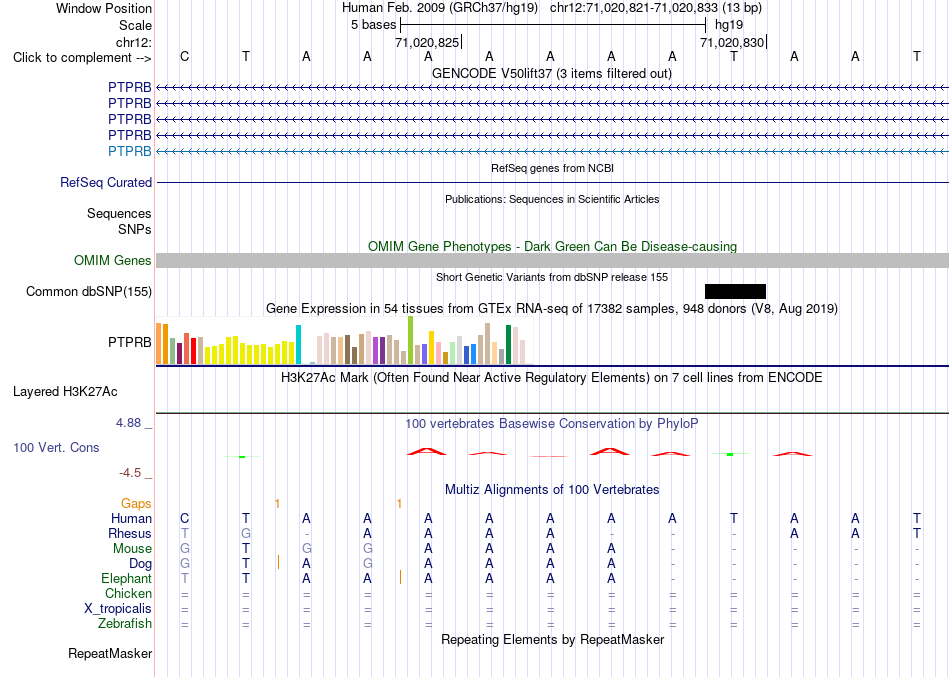Click 'Multiz Alignments of 100 Vertebrates' title
Image resolution: width=950 pixels, height=677 pixels.
point(552,489)
